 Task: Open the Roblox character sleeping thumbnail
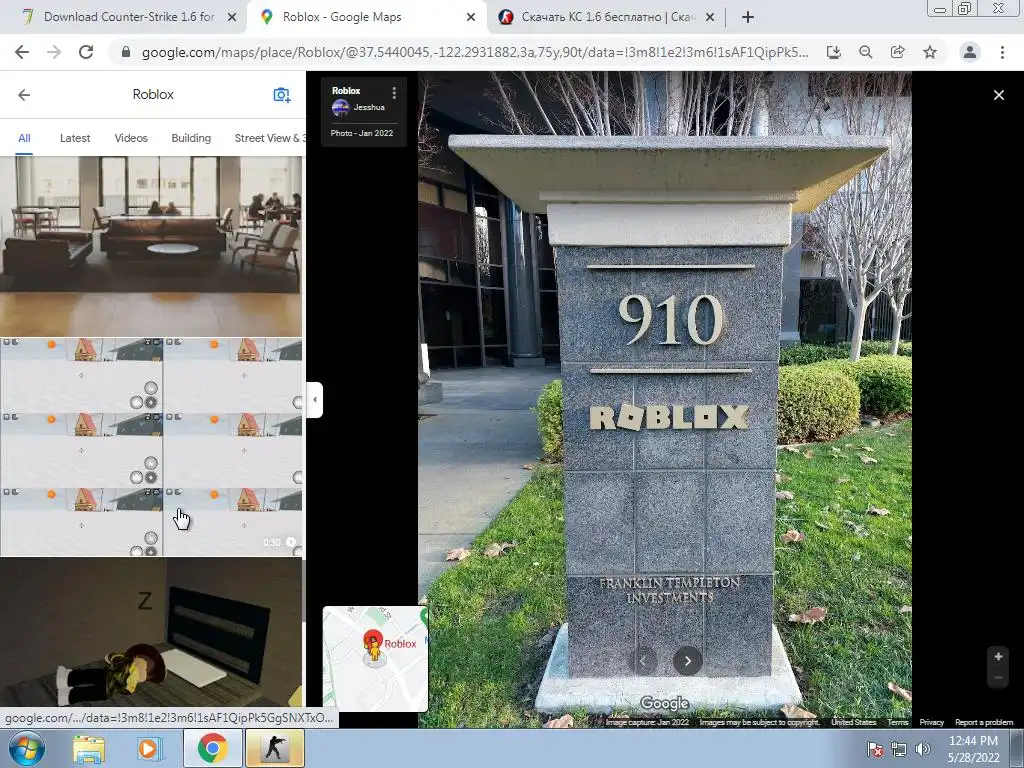(151, 632)
